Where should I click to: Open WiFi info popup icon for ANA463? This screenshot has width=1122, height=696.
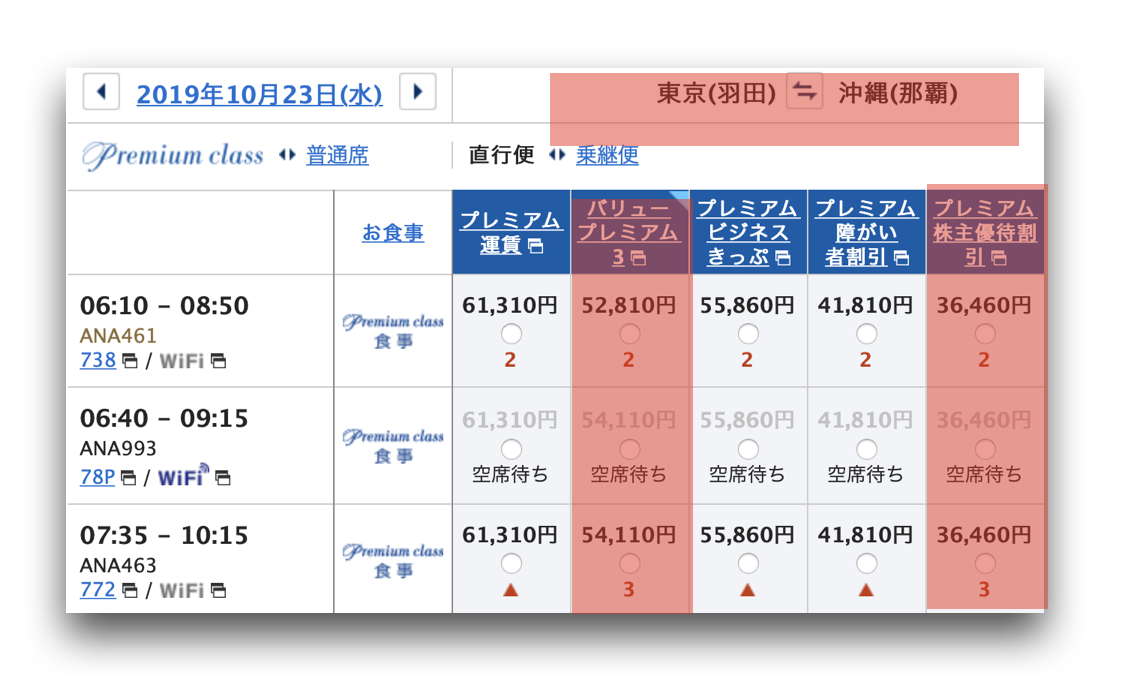[218, 591]
